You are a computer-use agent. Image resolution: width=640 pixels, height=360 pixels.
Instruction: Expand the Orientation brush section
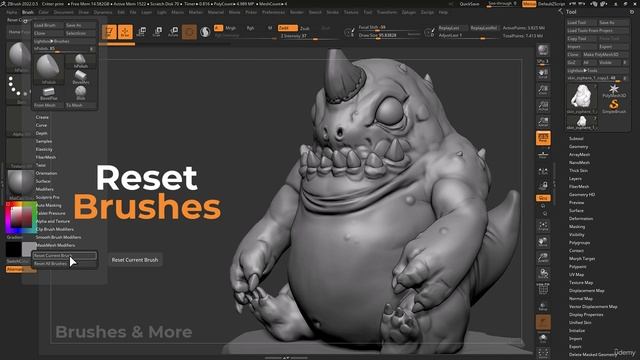(47, 173)
